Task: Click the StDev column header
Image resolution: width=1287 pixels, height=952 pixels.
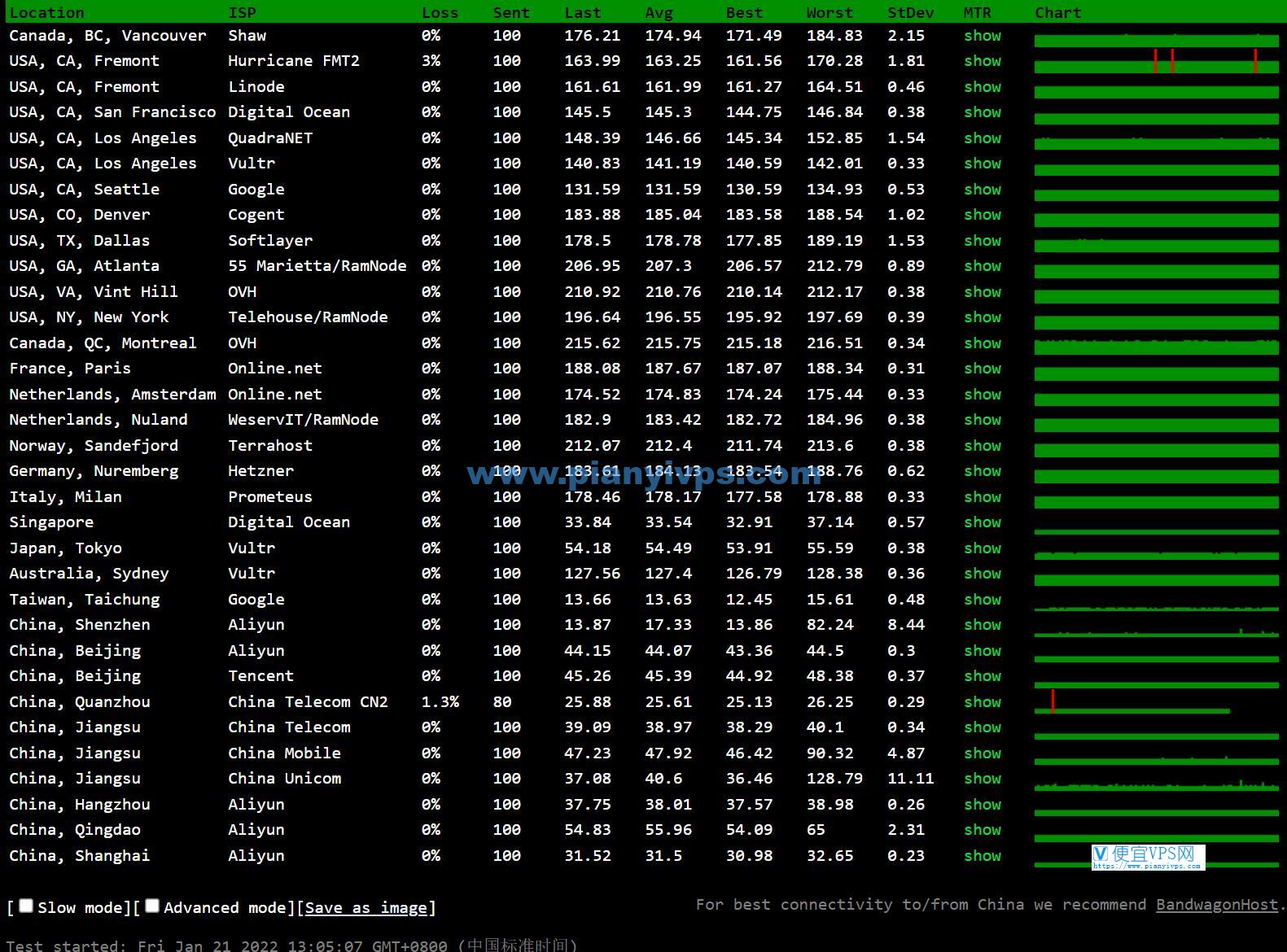Action: [911, 12]
